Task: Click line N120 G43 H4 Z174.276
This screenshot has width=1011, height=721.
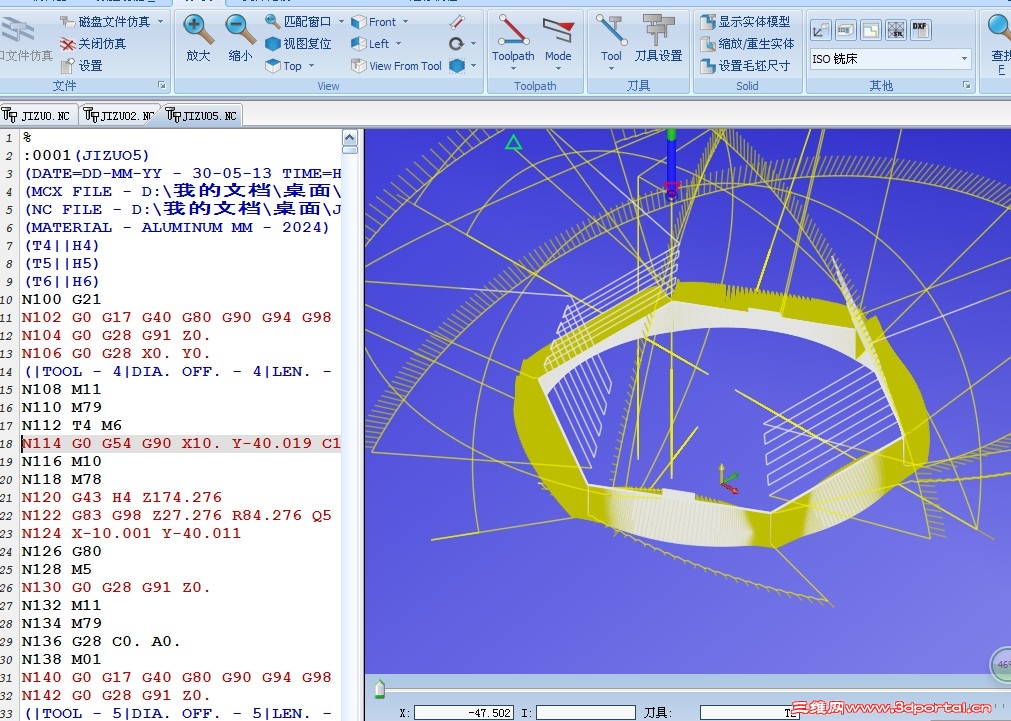Action: tap(122, 497)
